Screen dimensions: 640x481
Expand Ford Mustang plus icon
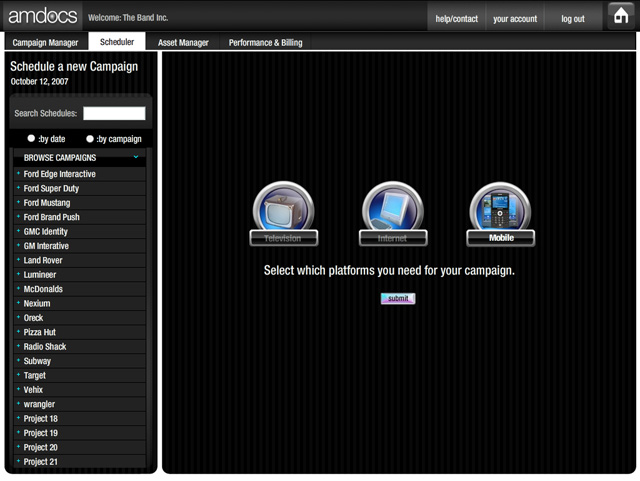point(18,202)
